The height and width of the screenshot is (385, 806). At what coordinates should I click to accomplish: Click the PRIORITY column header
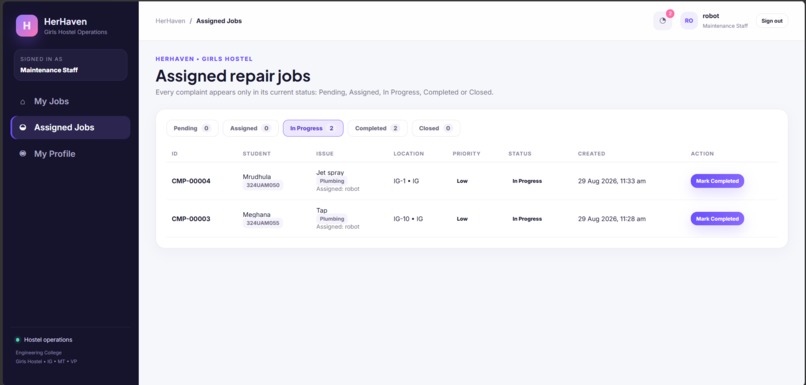point(466,154)
